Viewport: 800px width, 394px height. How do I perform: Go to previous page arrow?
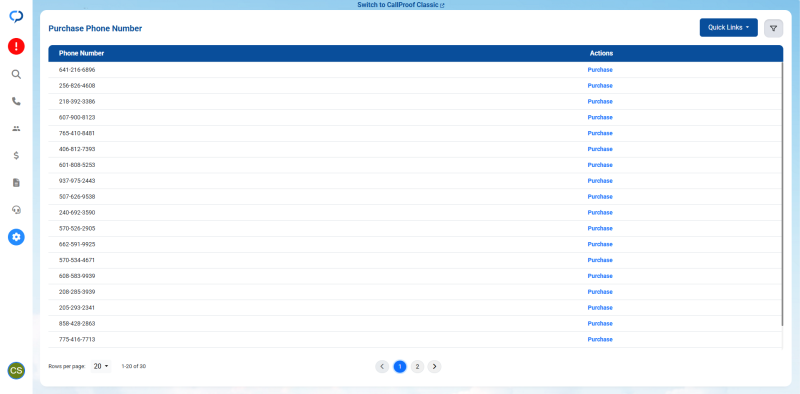tap(382, 366)
